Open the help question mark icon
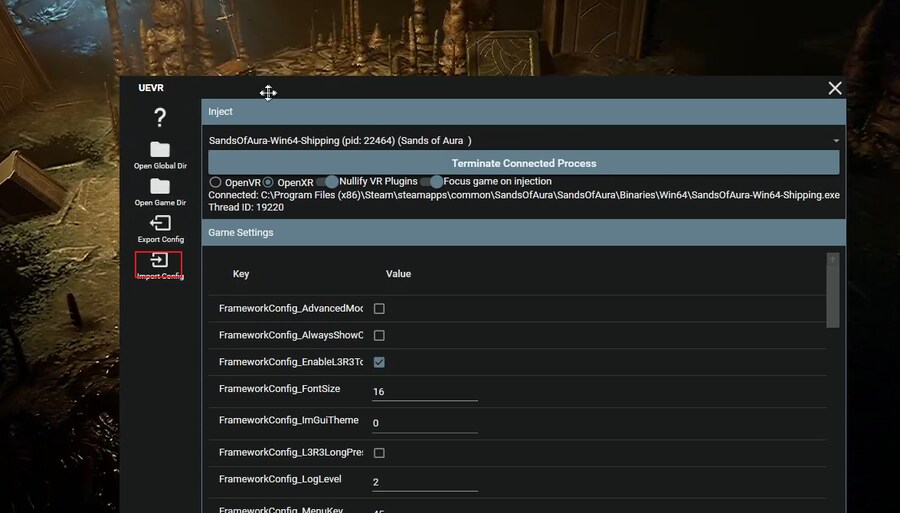 pos(160,118)
